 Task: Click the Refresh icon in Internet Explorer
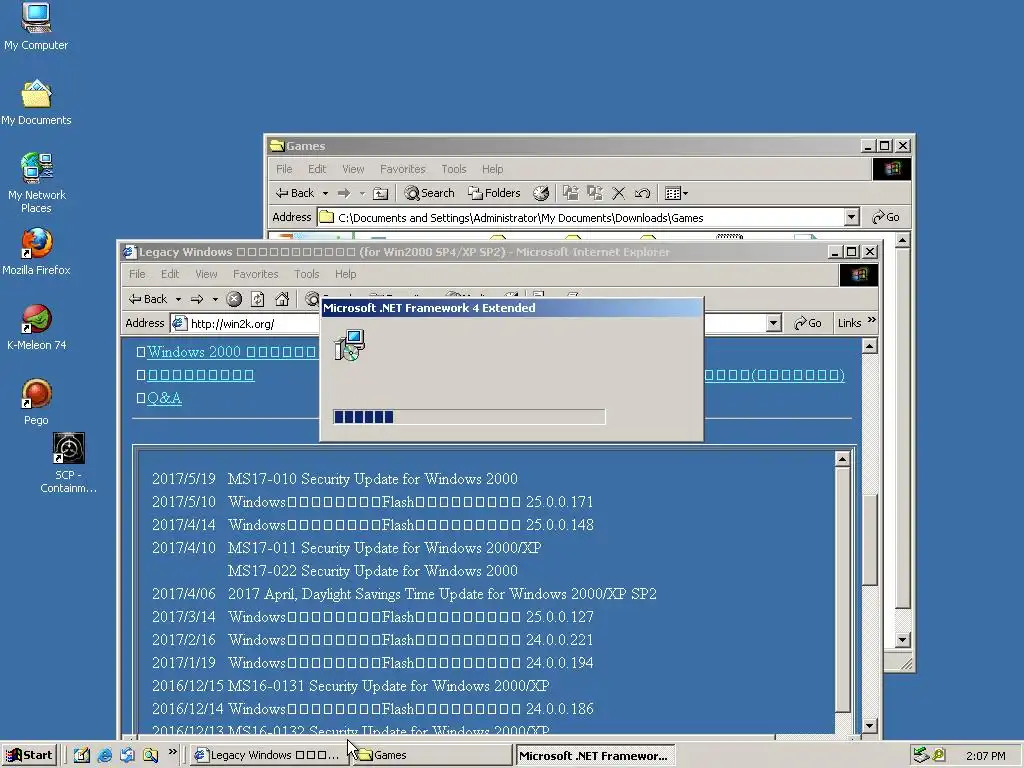pos(258,299)
